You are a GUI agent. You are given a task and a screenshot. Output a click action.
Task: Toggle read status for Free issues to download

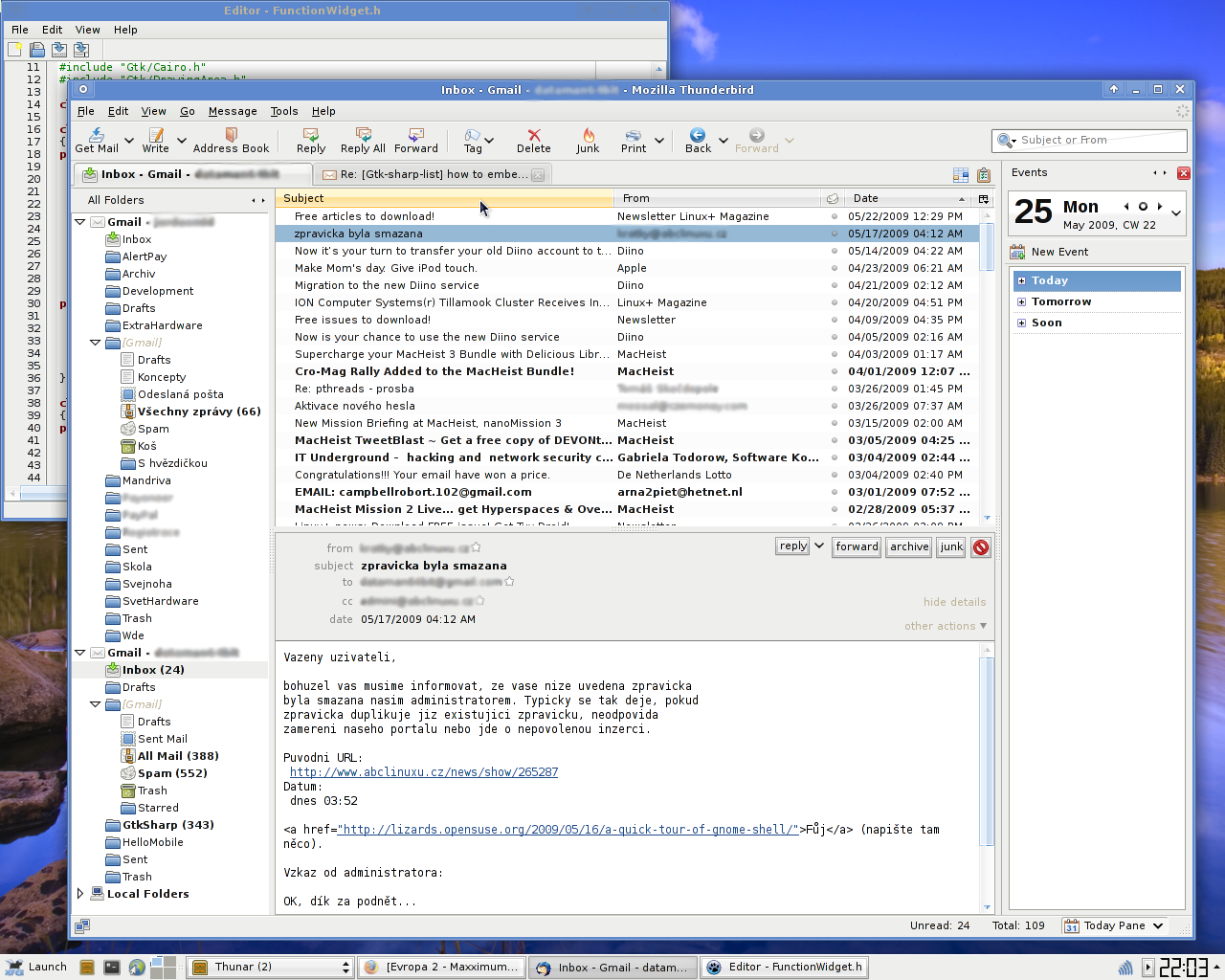(x=834, y=320)
